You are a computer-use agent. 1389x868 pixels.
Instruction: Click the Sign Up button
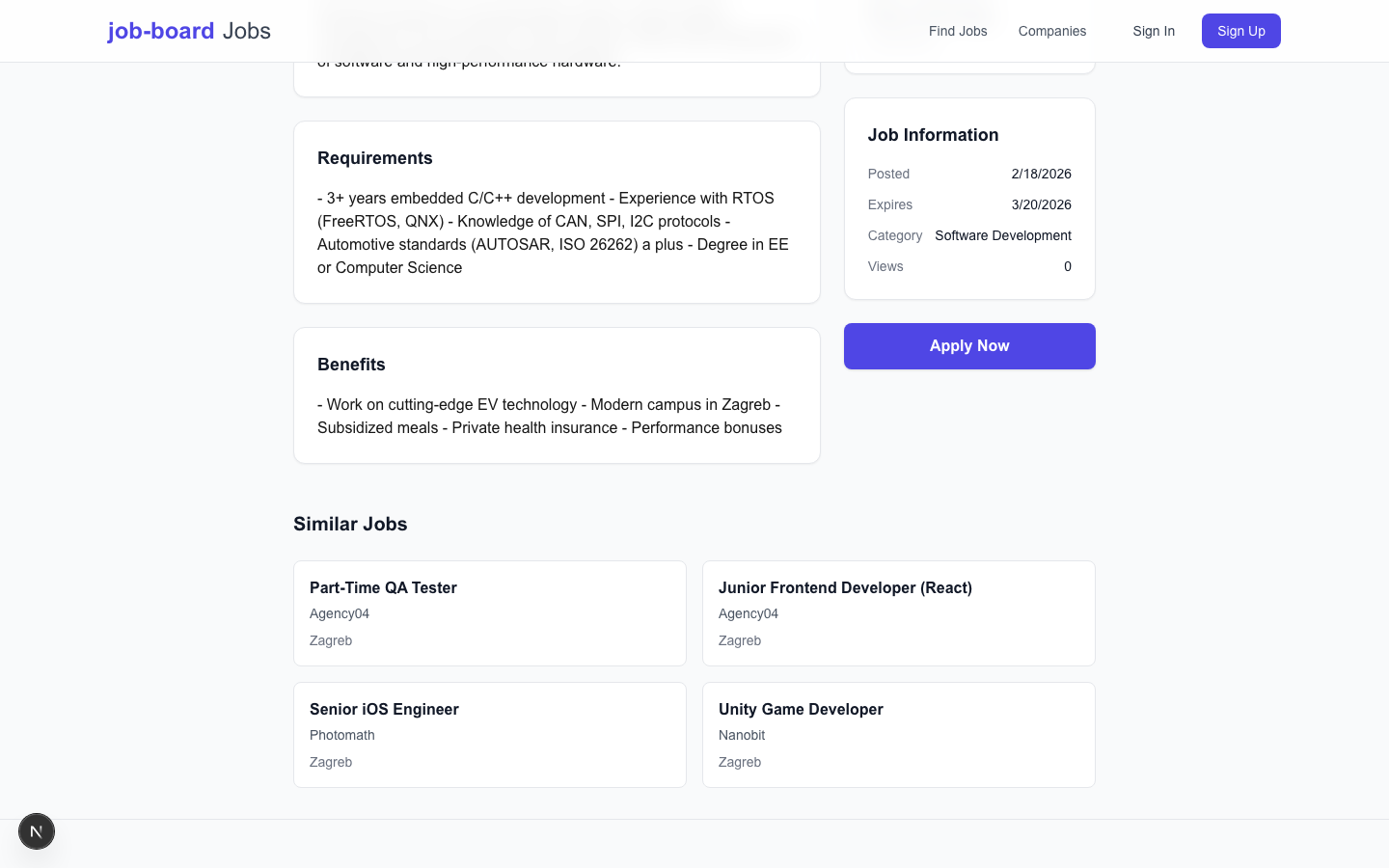1240,31
